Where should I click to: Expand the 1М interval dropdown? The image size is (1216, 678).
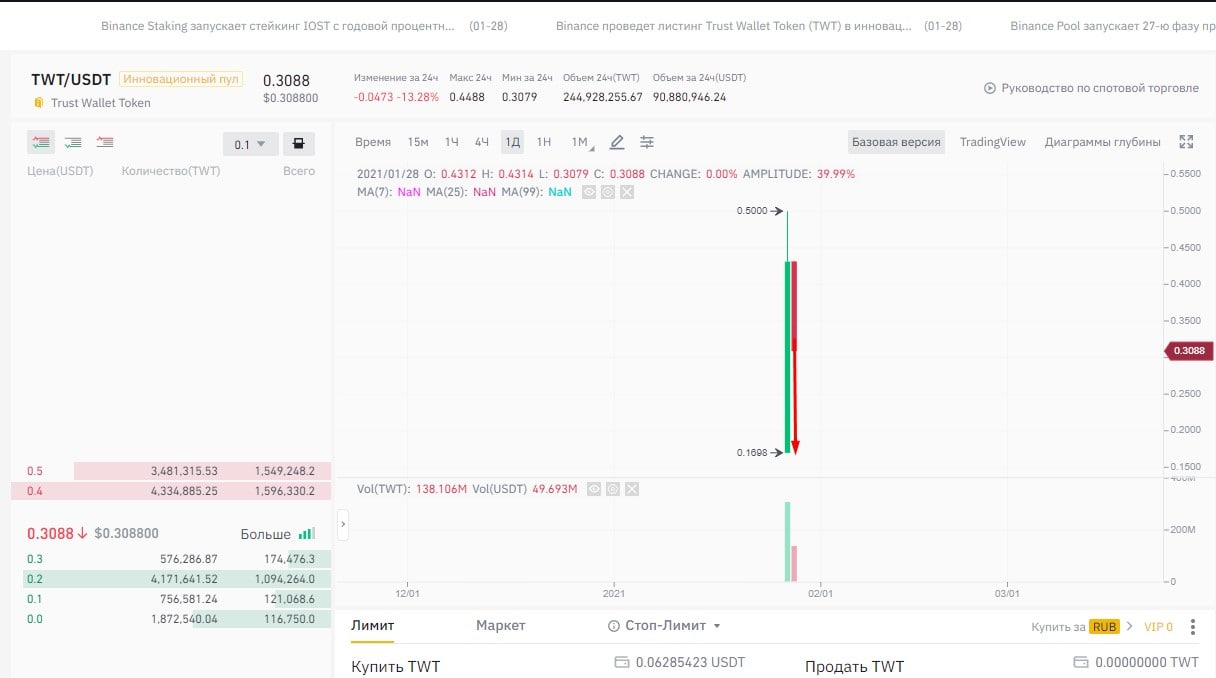pyautogui.click(x=581, y=142)
